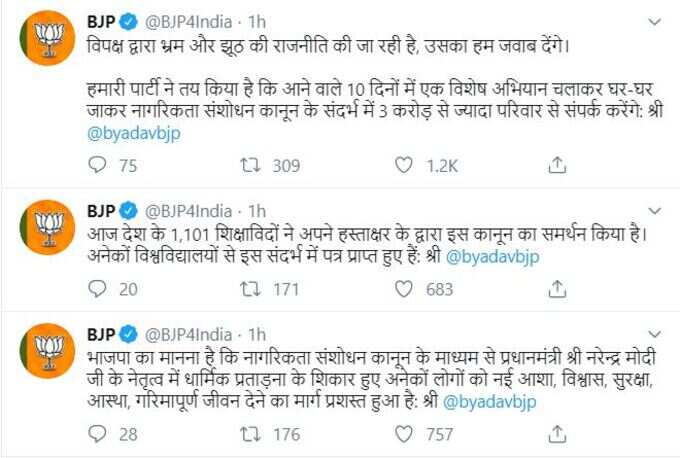Open @byadavbjp mention in first tweet
This screenshot has height=458, width=680.
pos(134,133)
